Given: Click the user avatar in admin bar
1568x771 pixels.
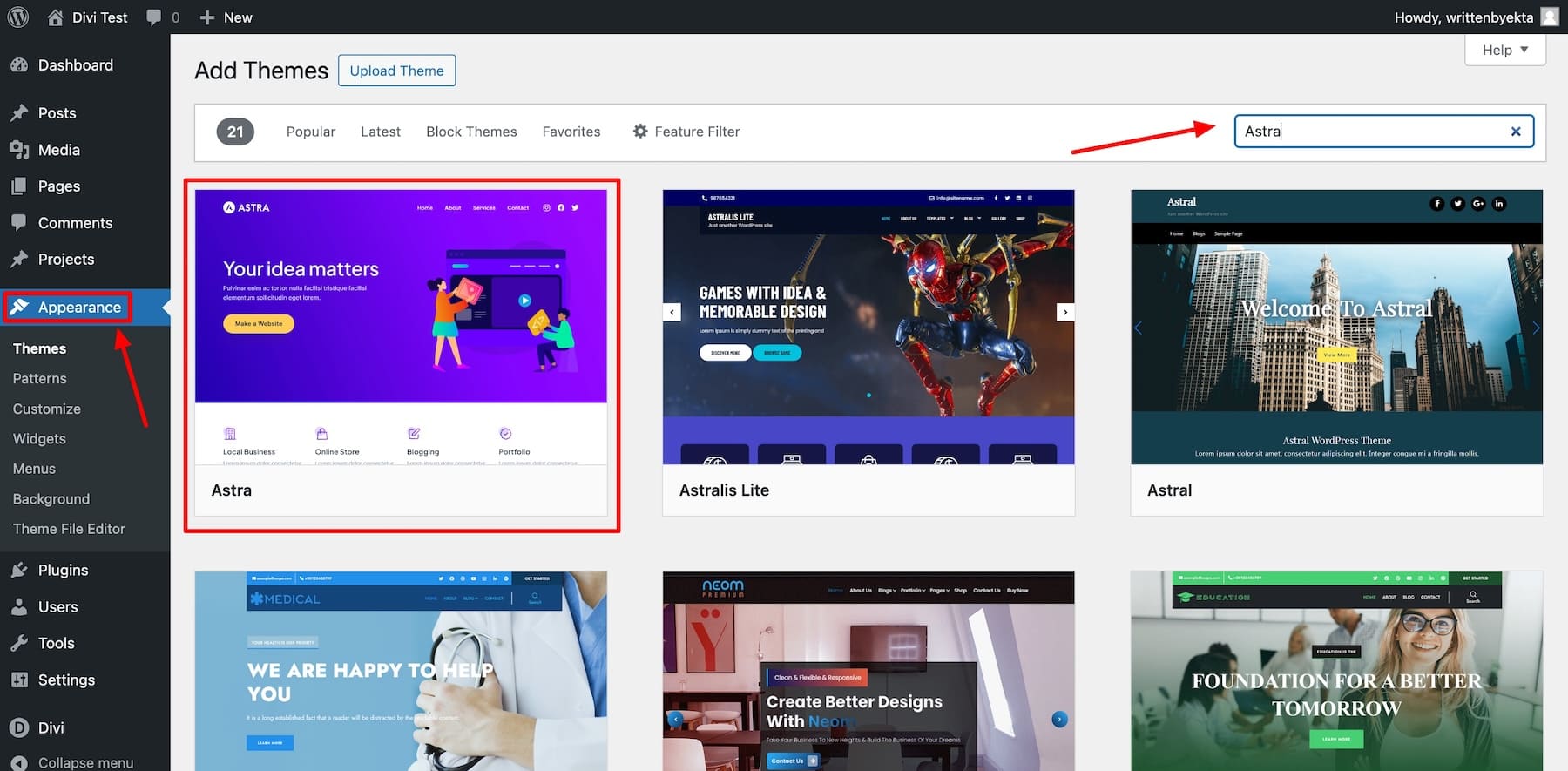Looking at the screenshot, I should (x=1550, y=17).
